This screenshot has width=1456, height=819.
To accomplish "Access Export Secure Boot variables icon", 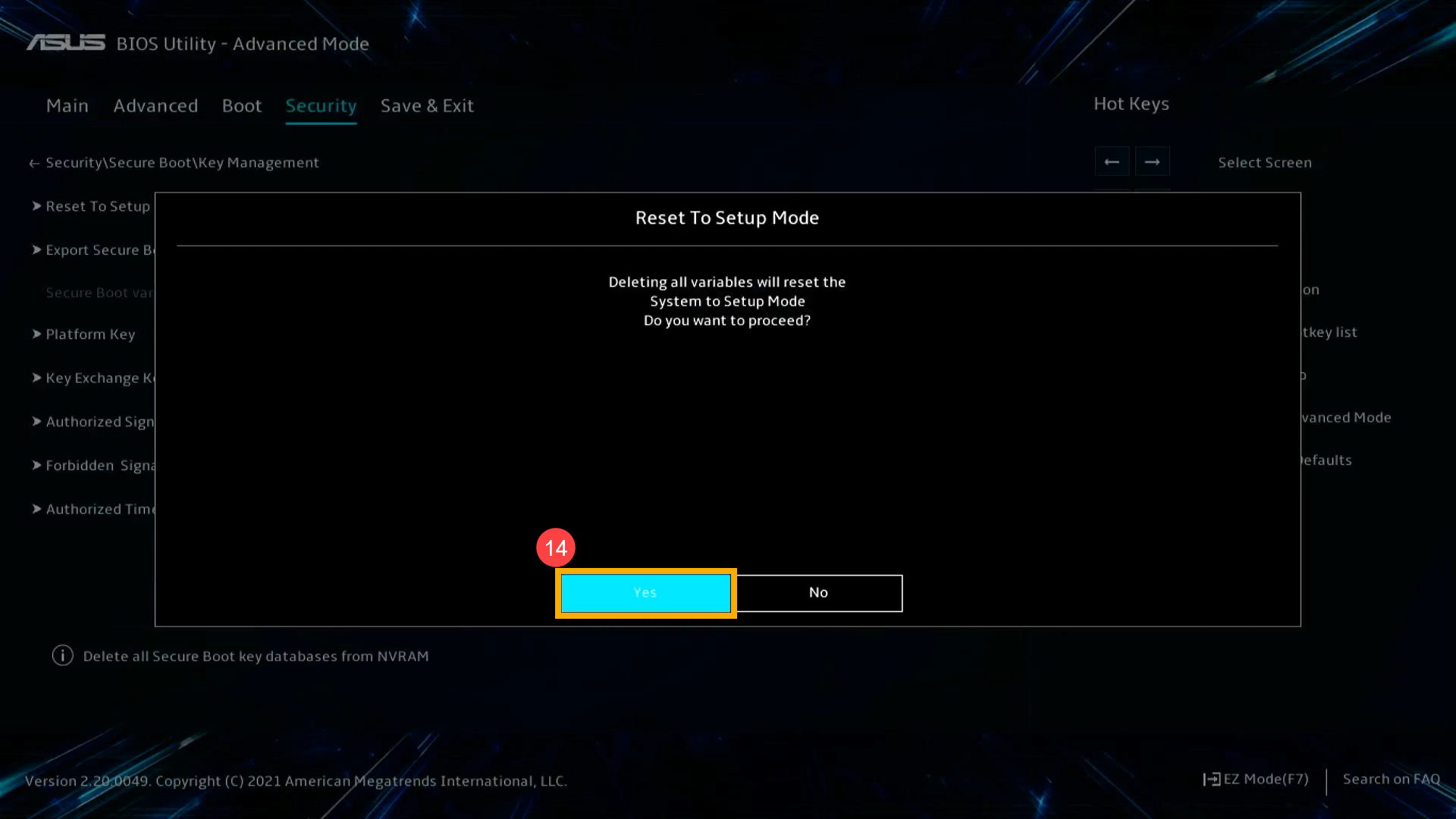I will tap(36, 249).
